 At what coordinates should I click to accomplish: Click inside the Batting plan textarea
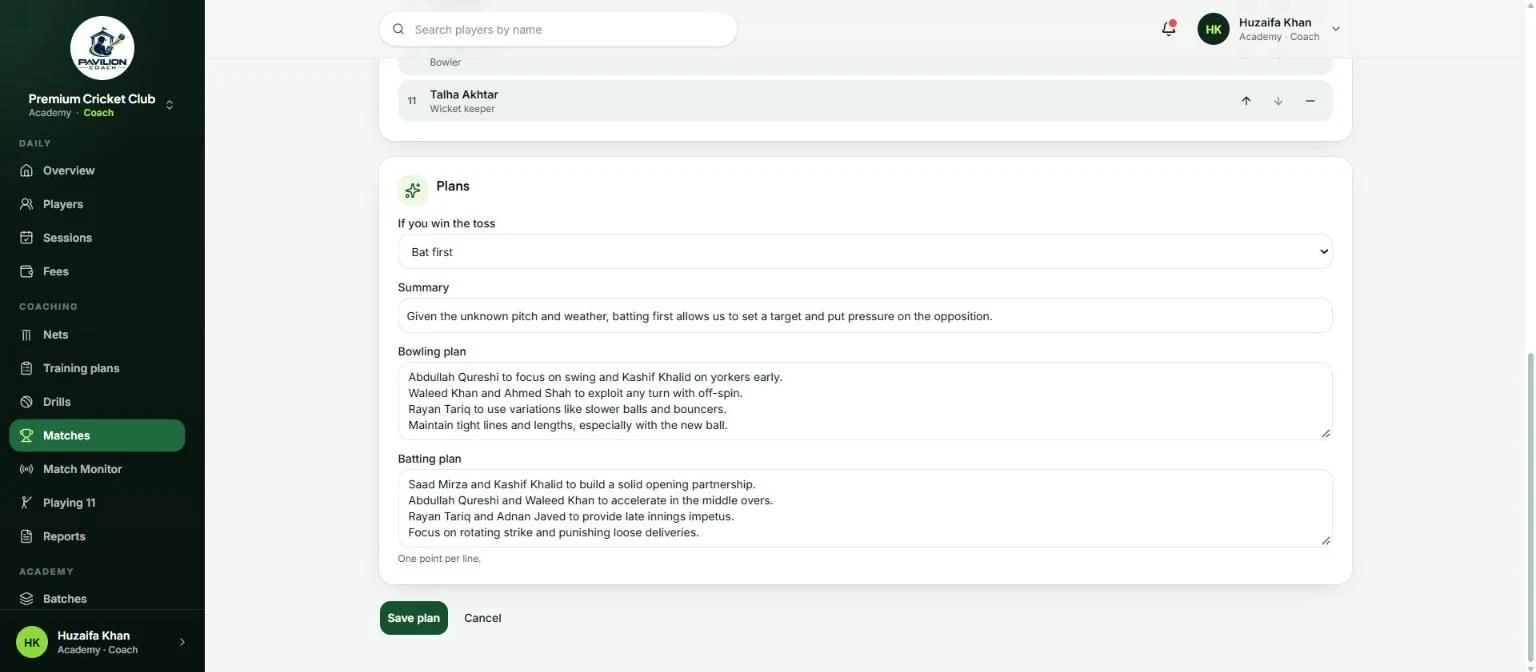pos(865,508)
